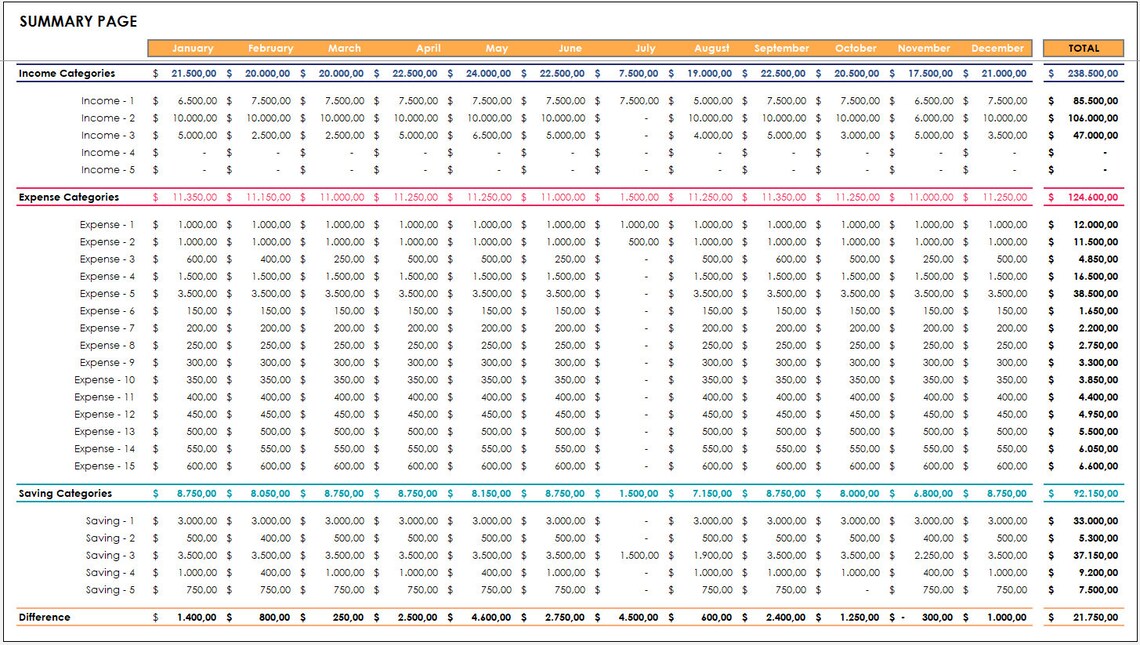This screenshot has width=1140, height=645.
Task: Select the May column header
Action: tap(496, 47)
